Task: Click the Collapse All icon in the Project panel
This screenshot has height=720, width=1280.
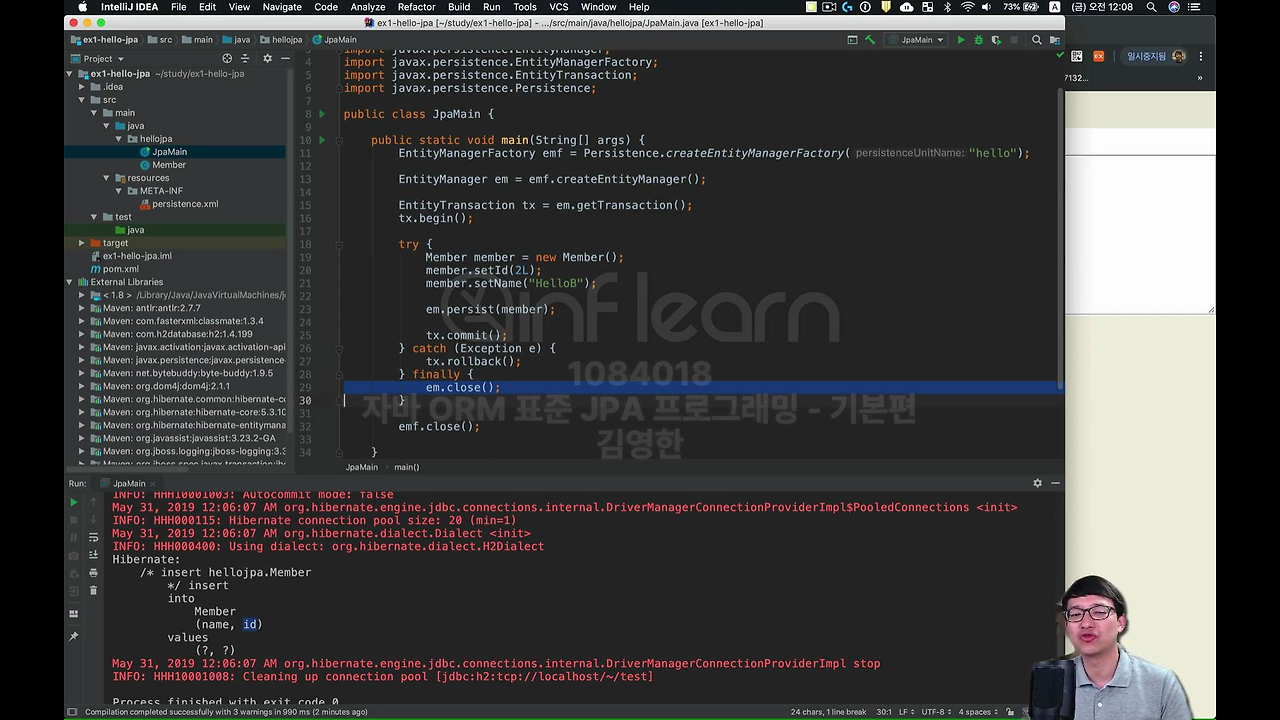Action: [245, 58]
